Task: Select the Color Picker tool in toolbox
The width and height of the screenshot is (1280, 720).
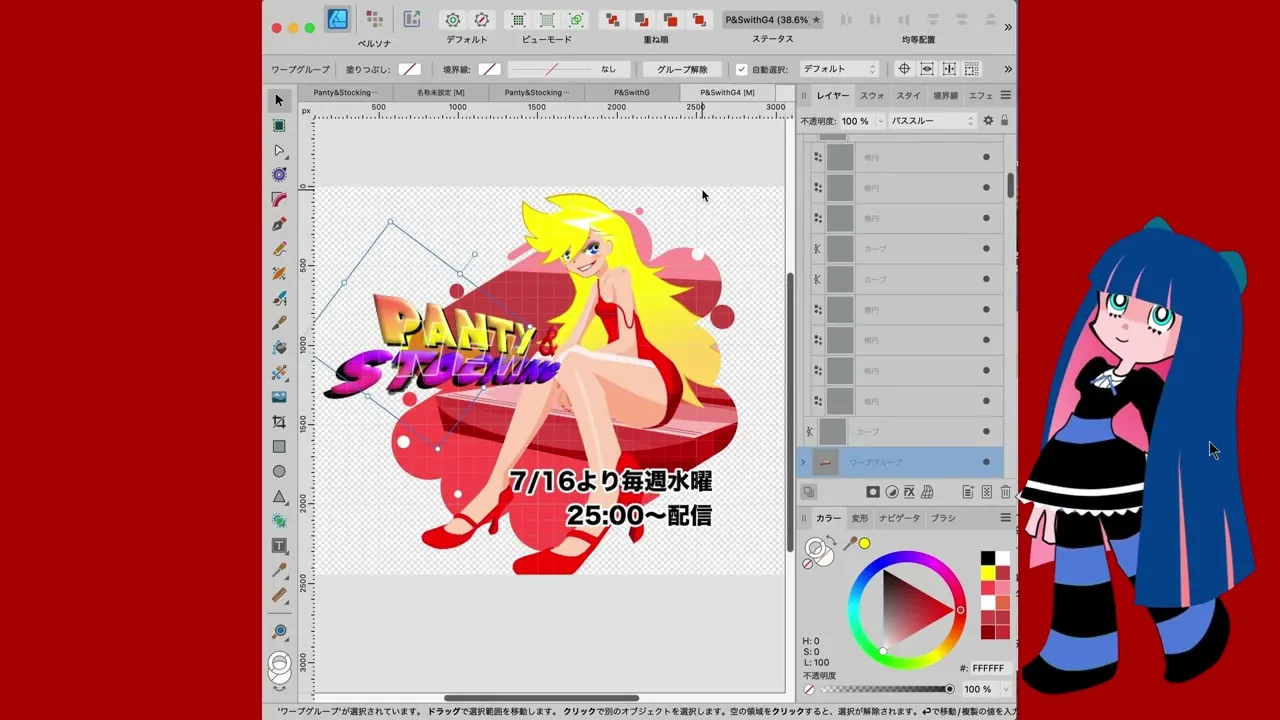Action: 279,571
